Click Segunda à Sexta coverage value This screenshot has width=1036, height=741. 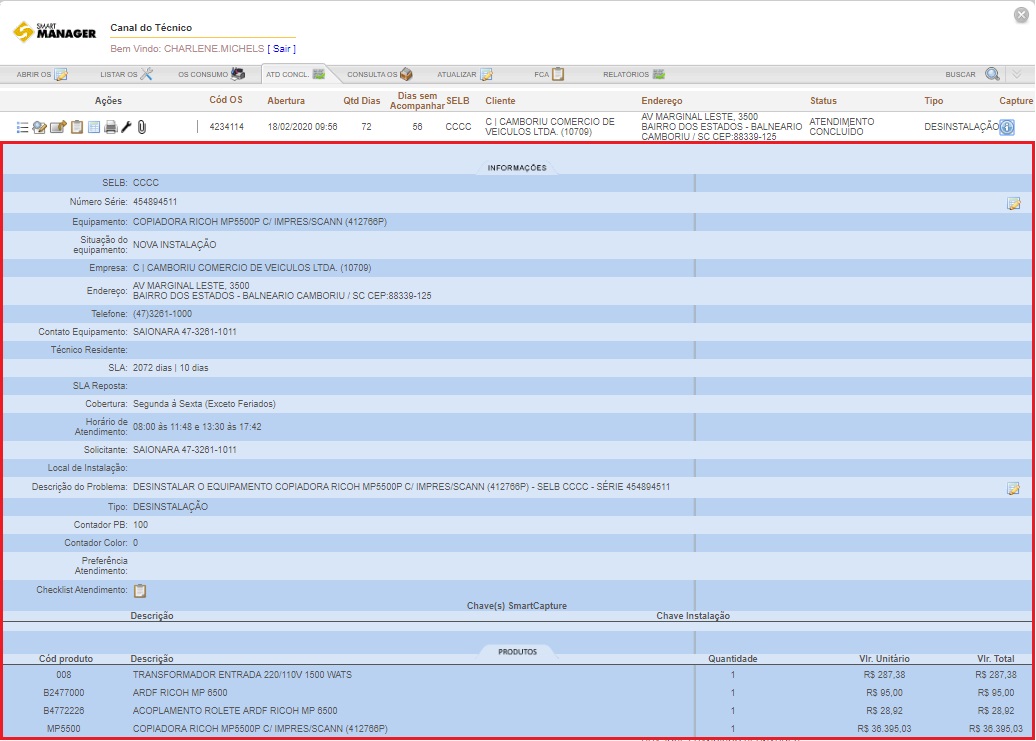point(204,404)
